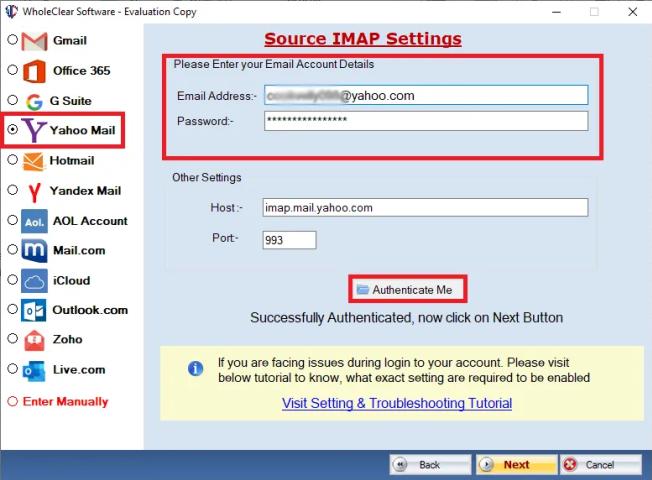Select the Hotmail radio button

click(x=12, y=160)
